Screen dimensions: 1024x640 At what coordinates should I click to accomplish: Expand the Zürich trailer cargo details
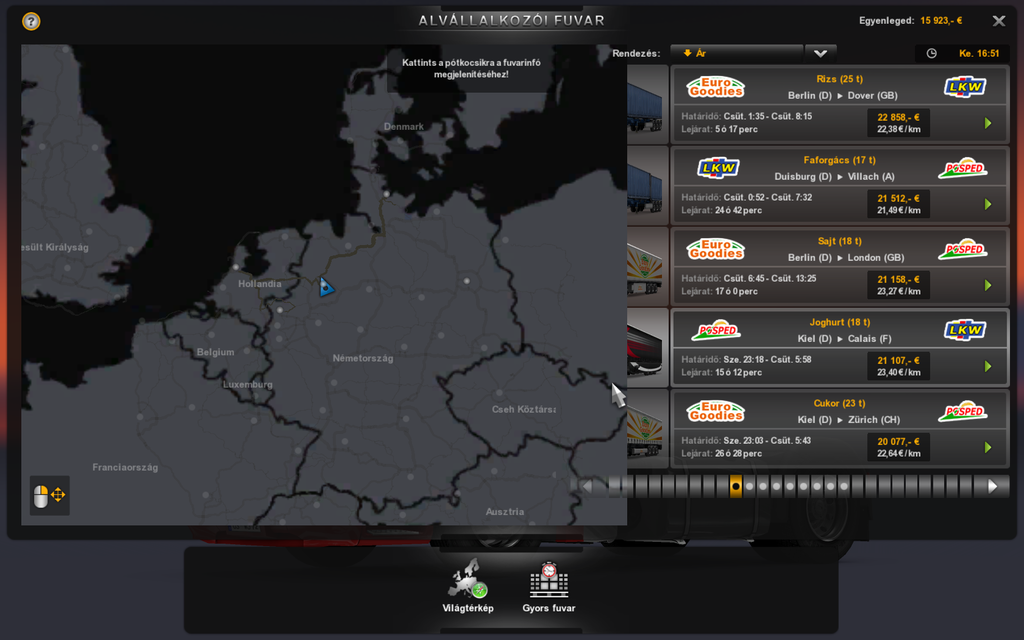pos(647,430)
